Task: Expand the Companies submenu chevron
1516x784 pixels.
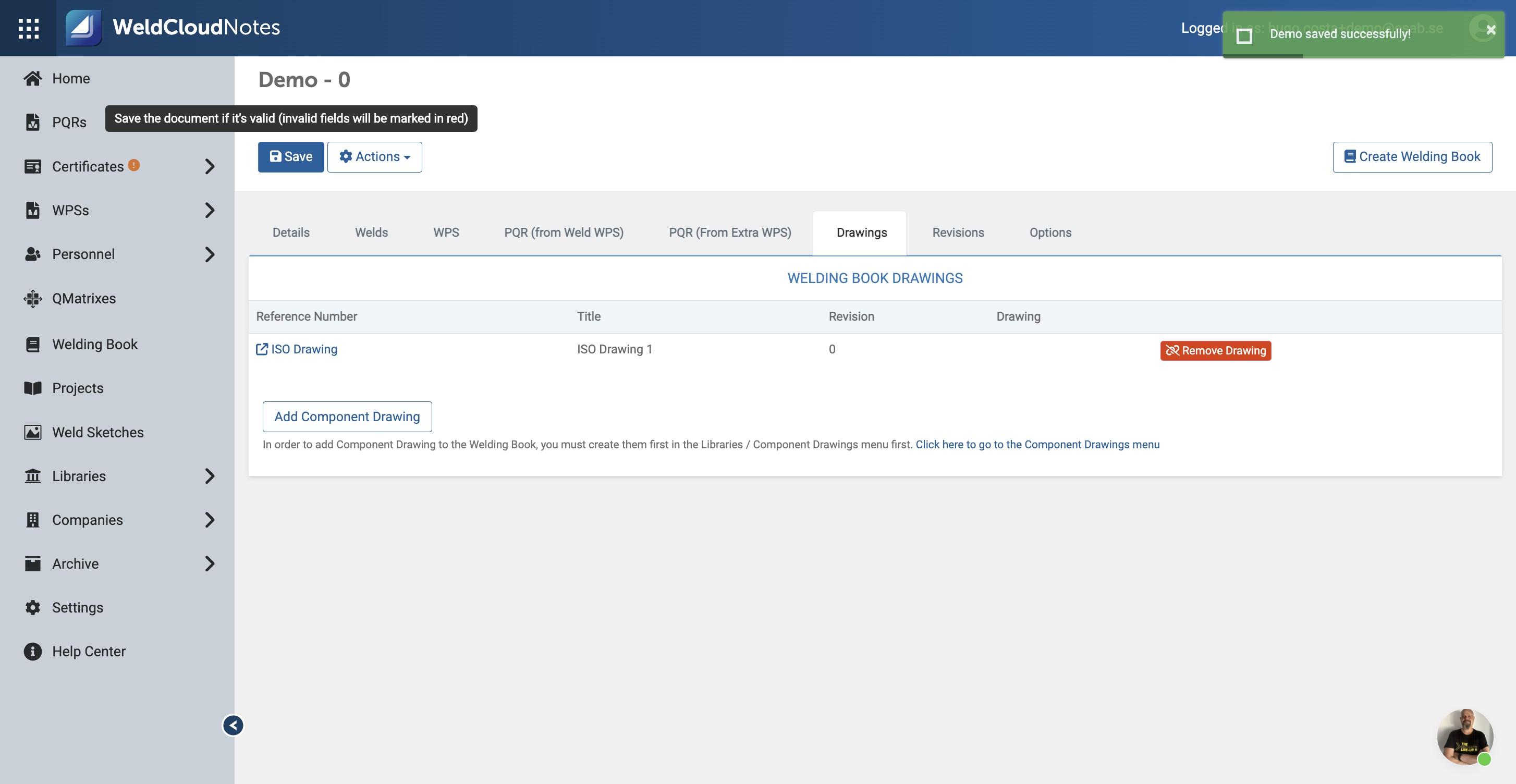Action: 210,520
